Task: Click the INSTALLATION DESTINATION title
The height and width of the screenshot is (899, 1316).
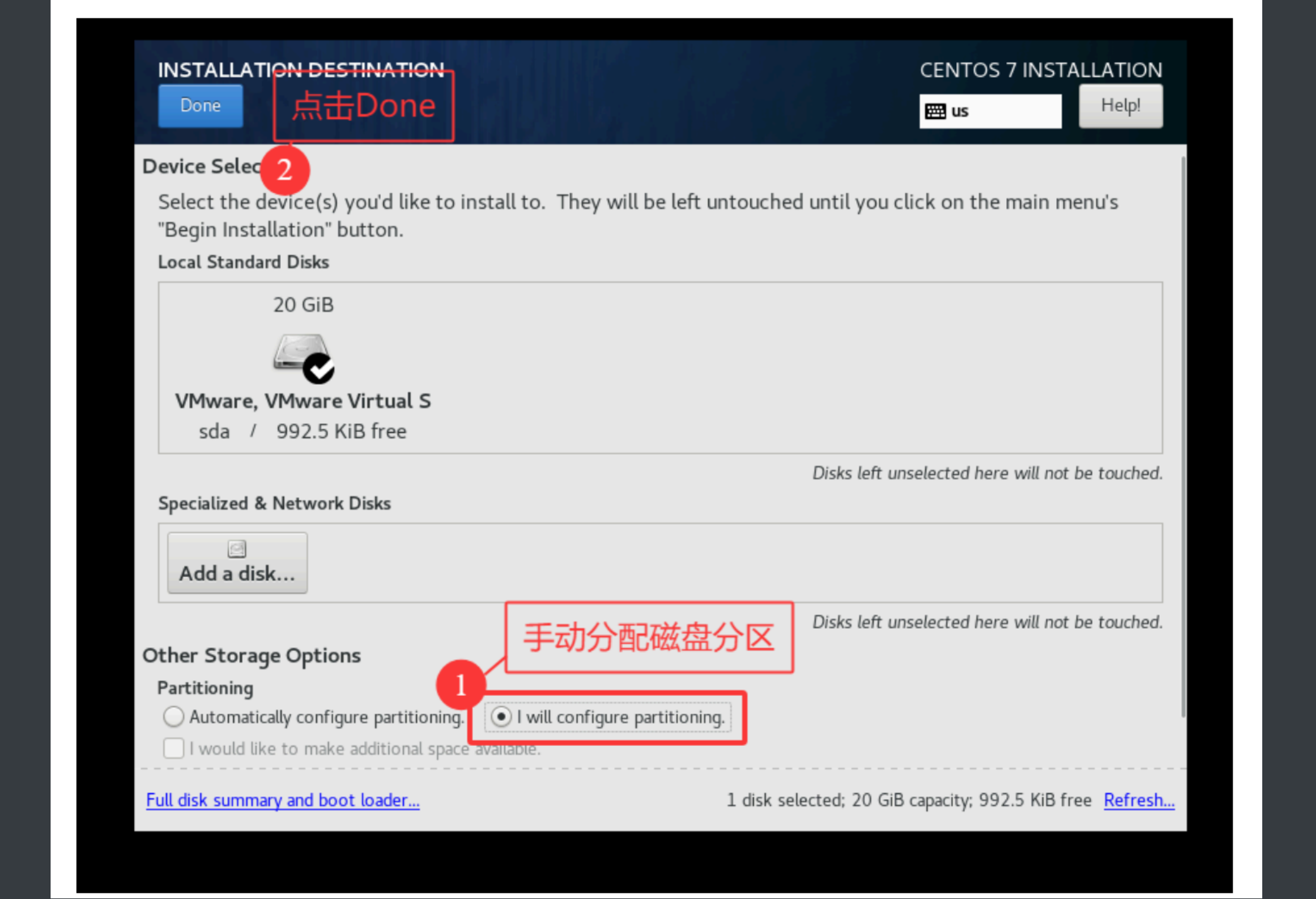Action: coord(300,70)
